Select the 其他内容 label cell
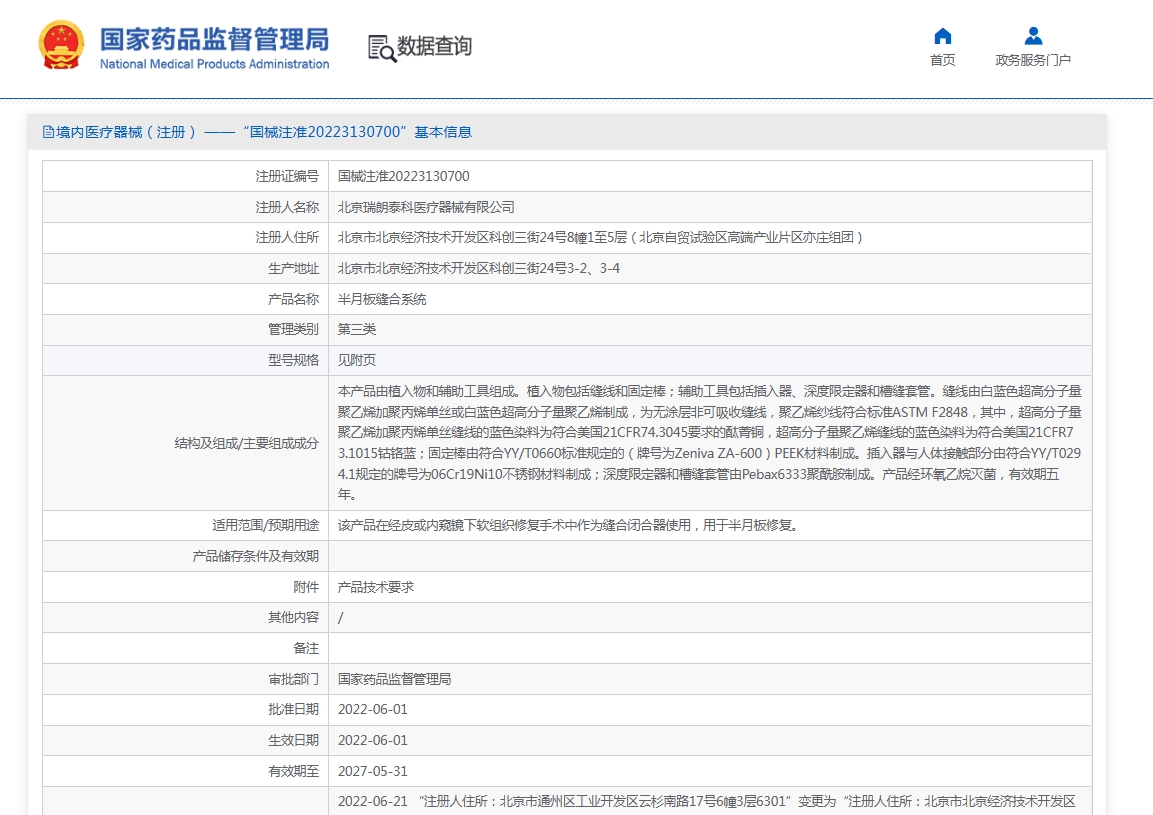 click(185, 618)
